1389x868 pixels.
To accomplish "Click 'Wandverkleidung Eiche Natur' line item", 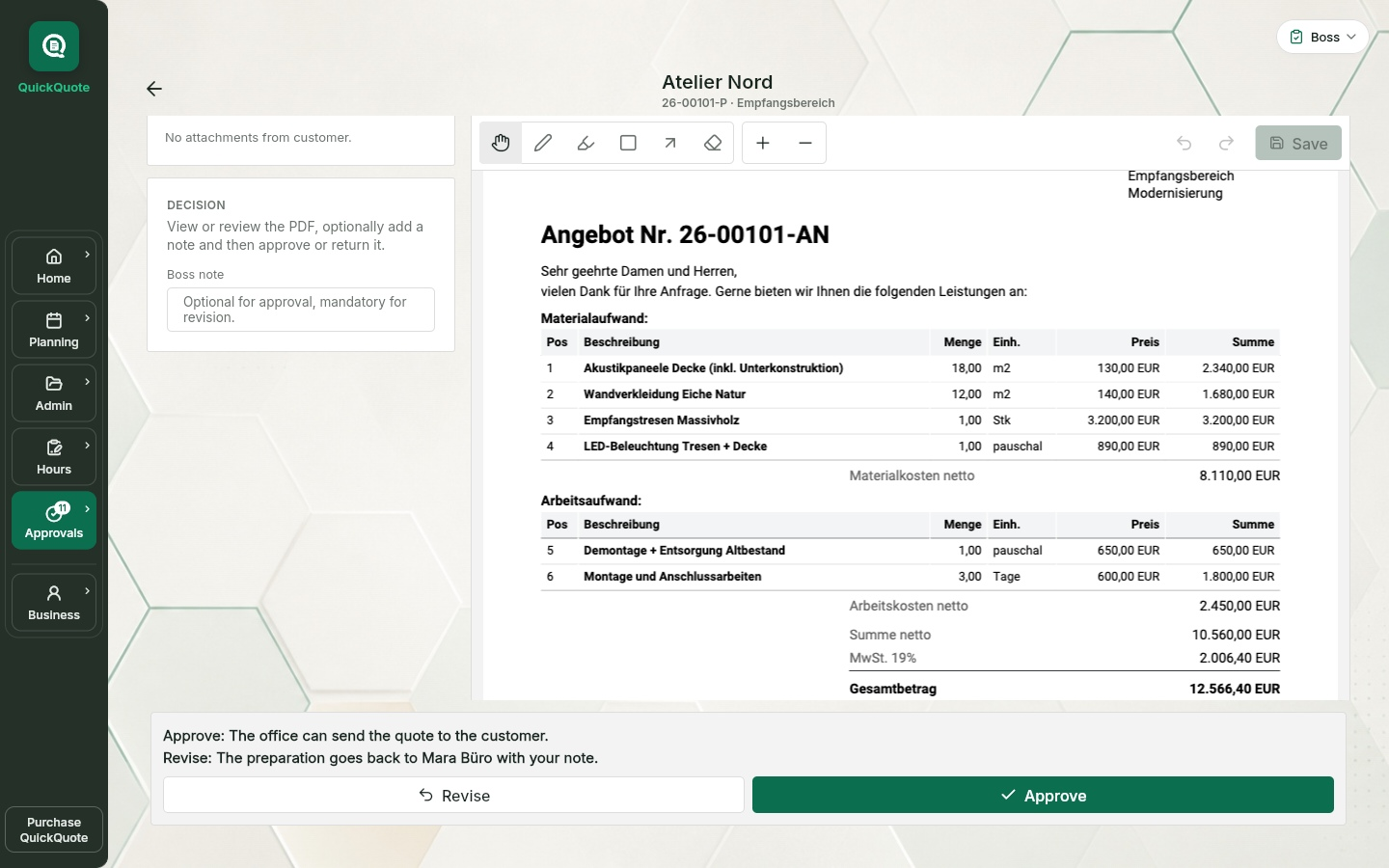I will 665,394.
